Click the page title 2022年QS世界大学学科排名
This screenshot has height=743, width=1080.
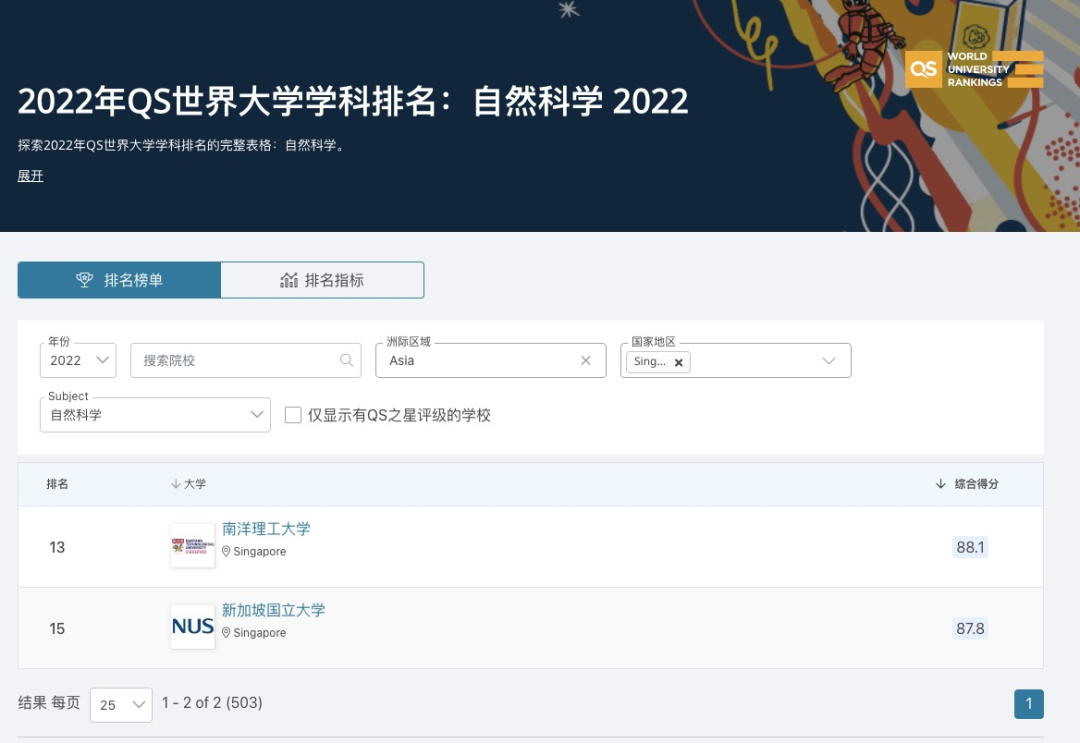tap(353, 101)
